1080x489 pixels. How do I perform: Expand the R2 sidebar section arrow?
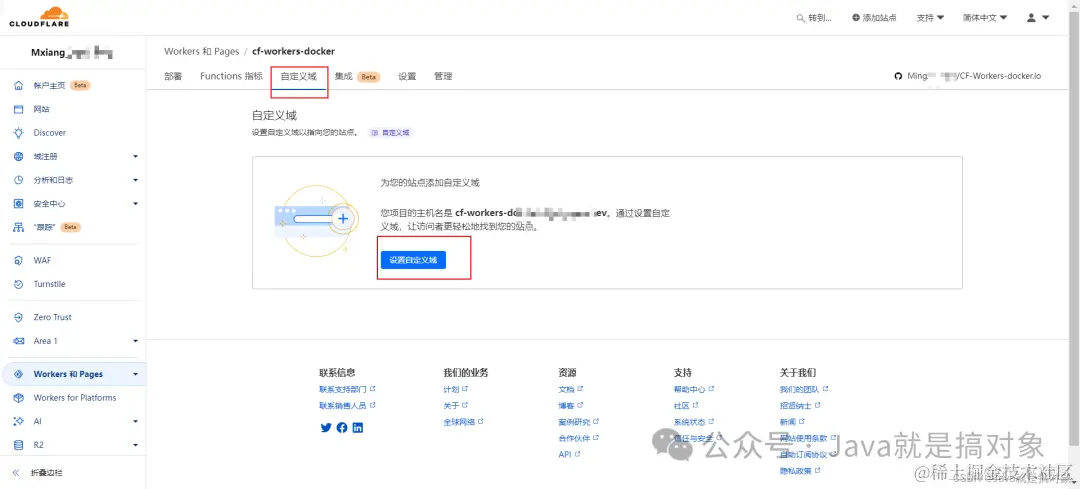pyautogui.click(x=135, y=445)
